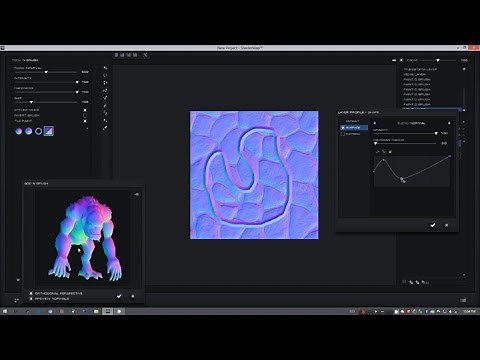
Task: Toggle Preview Normals checkbox
Action: [x=31, y=299]
